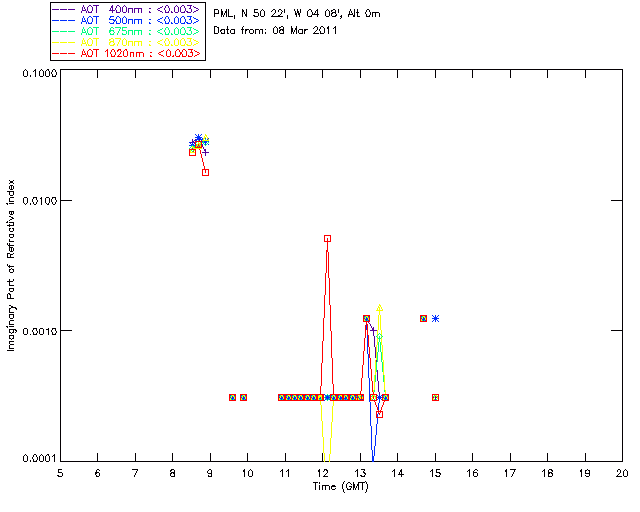
Task: Click the AOT 400nm legend entry
Action: 127,9
